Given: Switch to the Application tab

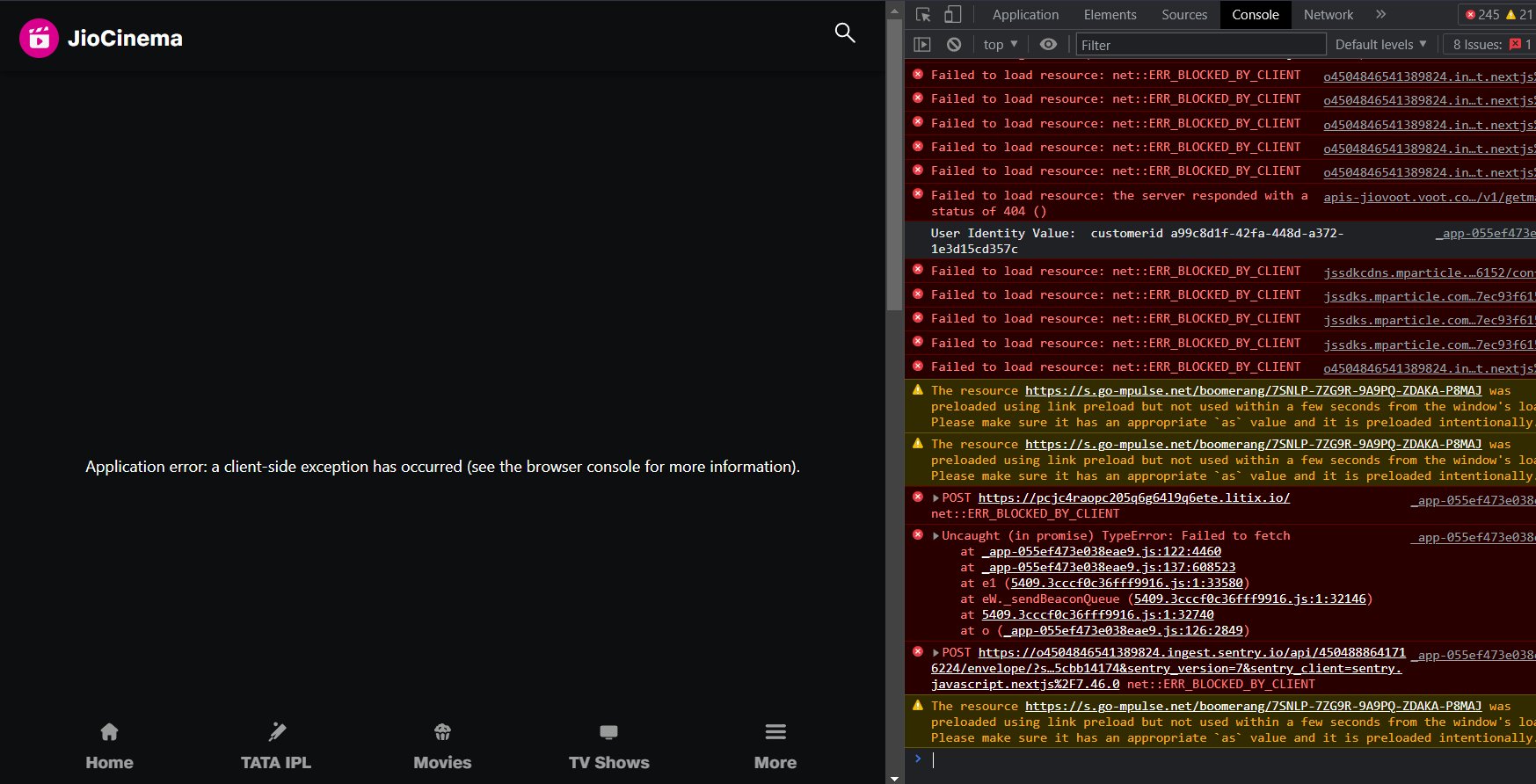Looking at the screenshot, I should click(1025, 14).
